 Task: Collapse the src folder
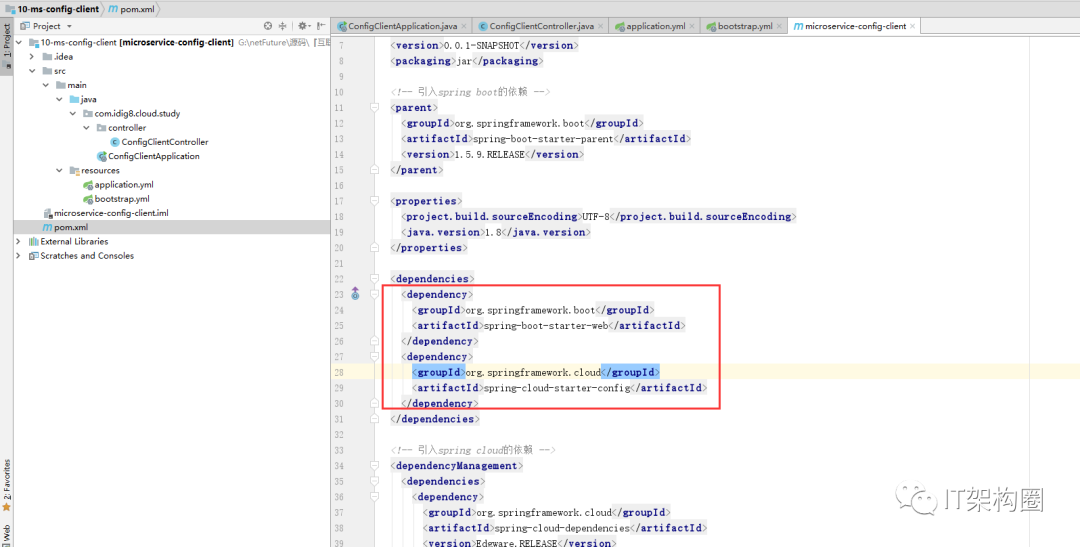coord(32,71)
